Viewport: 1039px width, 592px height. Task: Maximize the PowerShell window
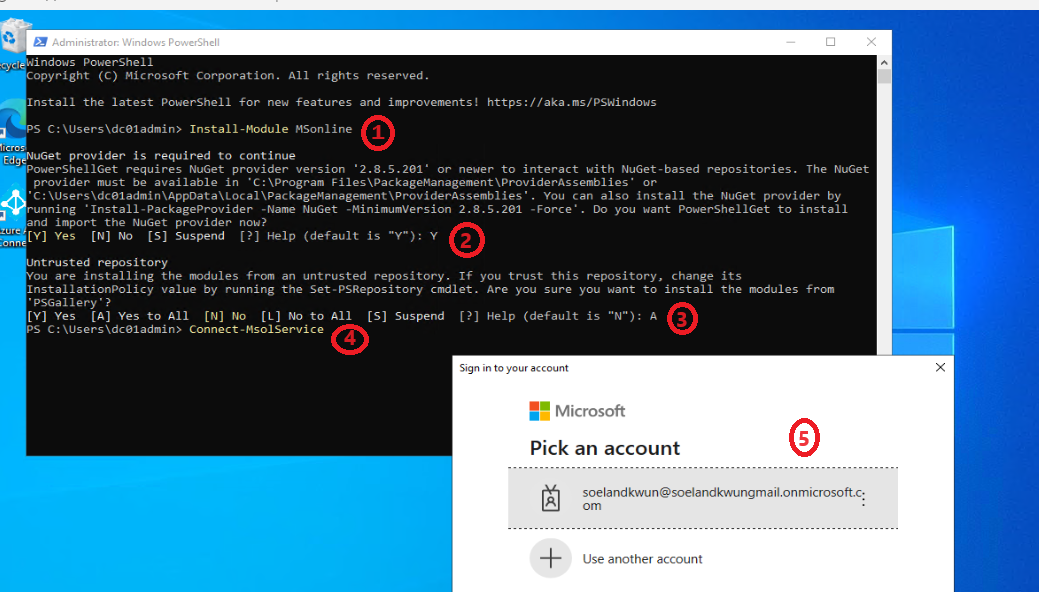pos(830,42)
